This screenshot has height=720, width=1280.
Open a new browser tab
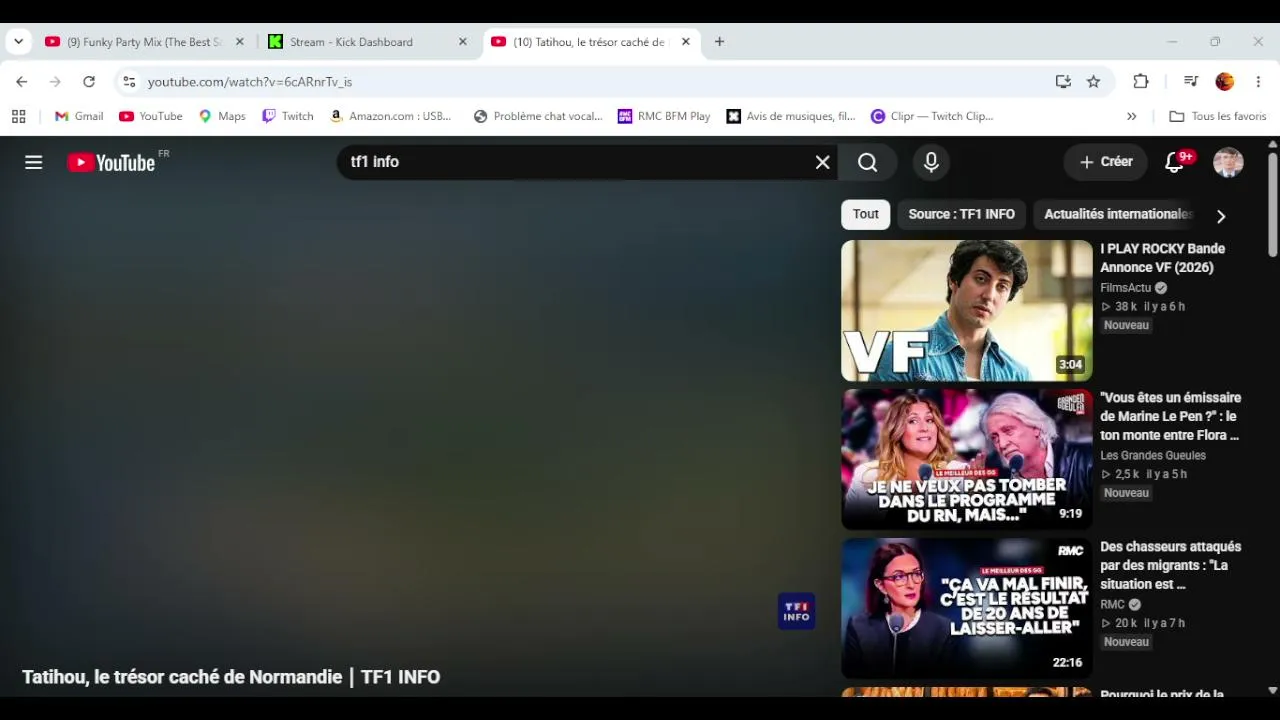coord(719,42)
